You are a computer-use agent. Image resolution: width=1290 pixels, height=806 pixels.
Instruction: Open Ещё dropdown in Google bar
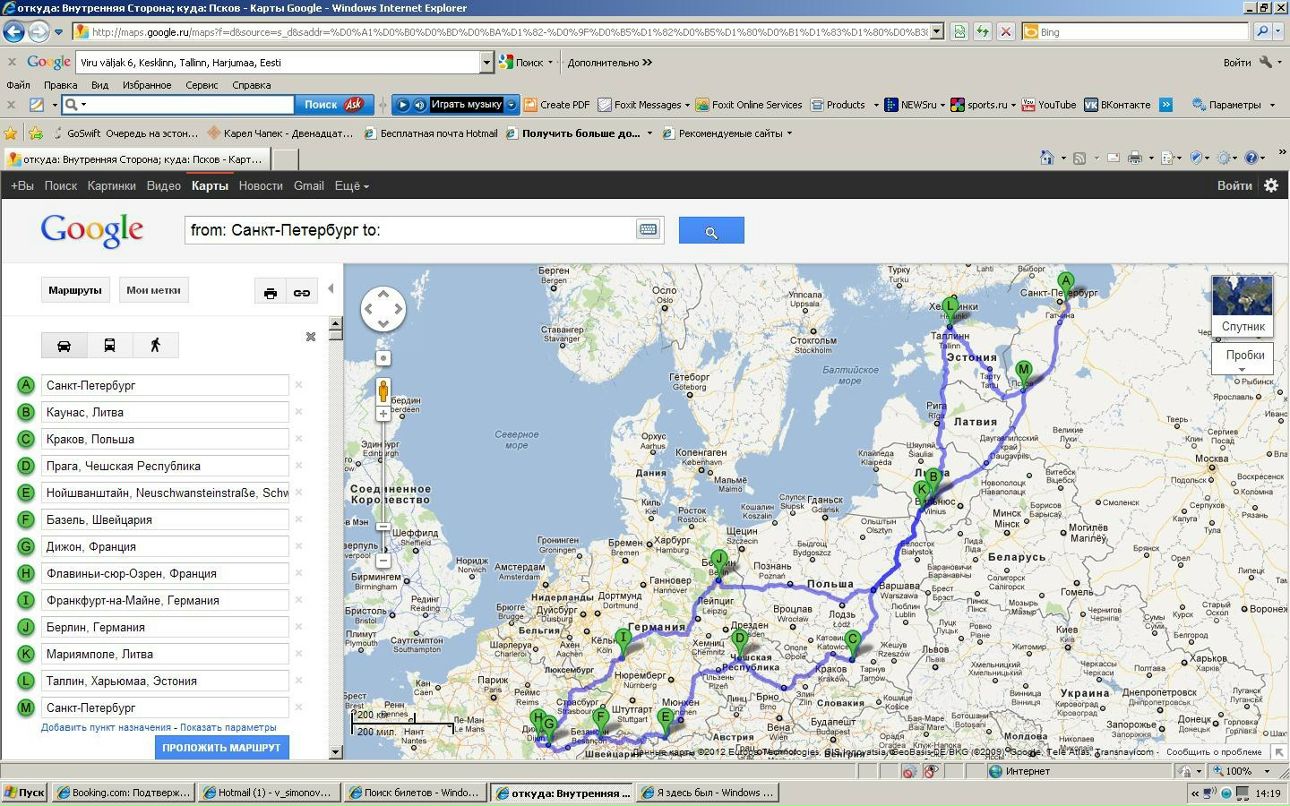point(351,186)
